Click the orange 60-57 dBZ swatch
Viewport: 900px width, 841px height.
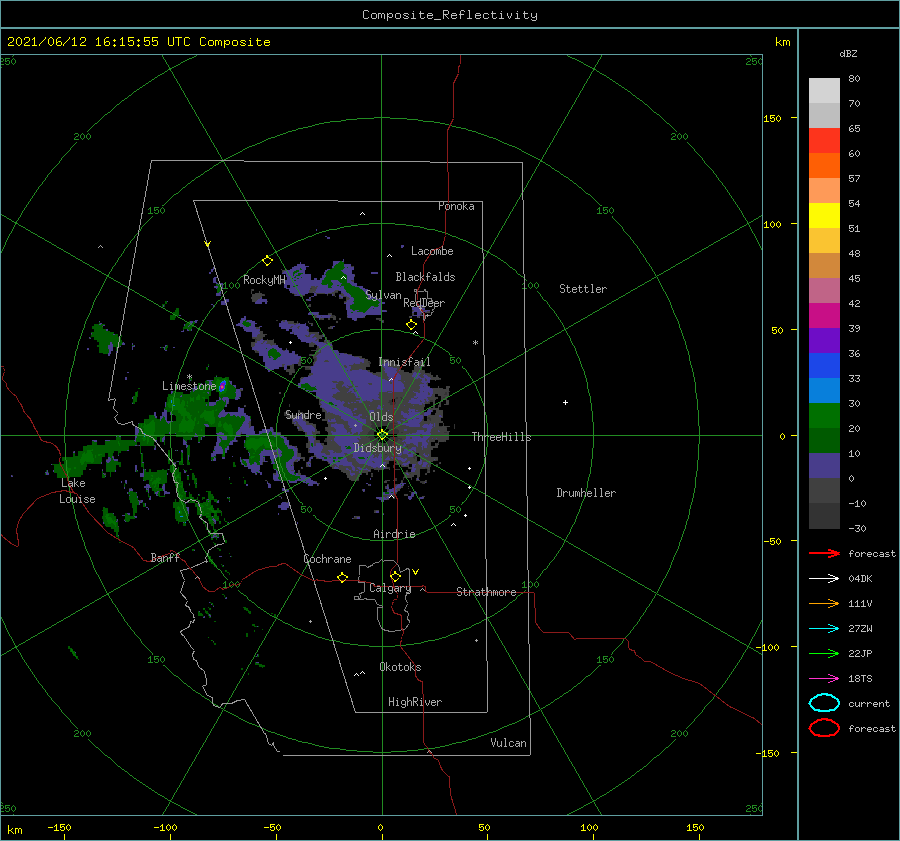point(824,166)
